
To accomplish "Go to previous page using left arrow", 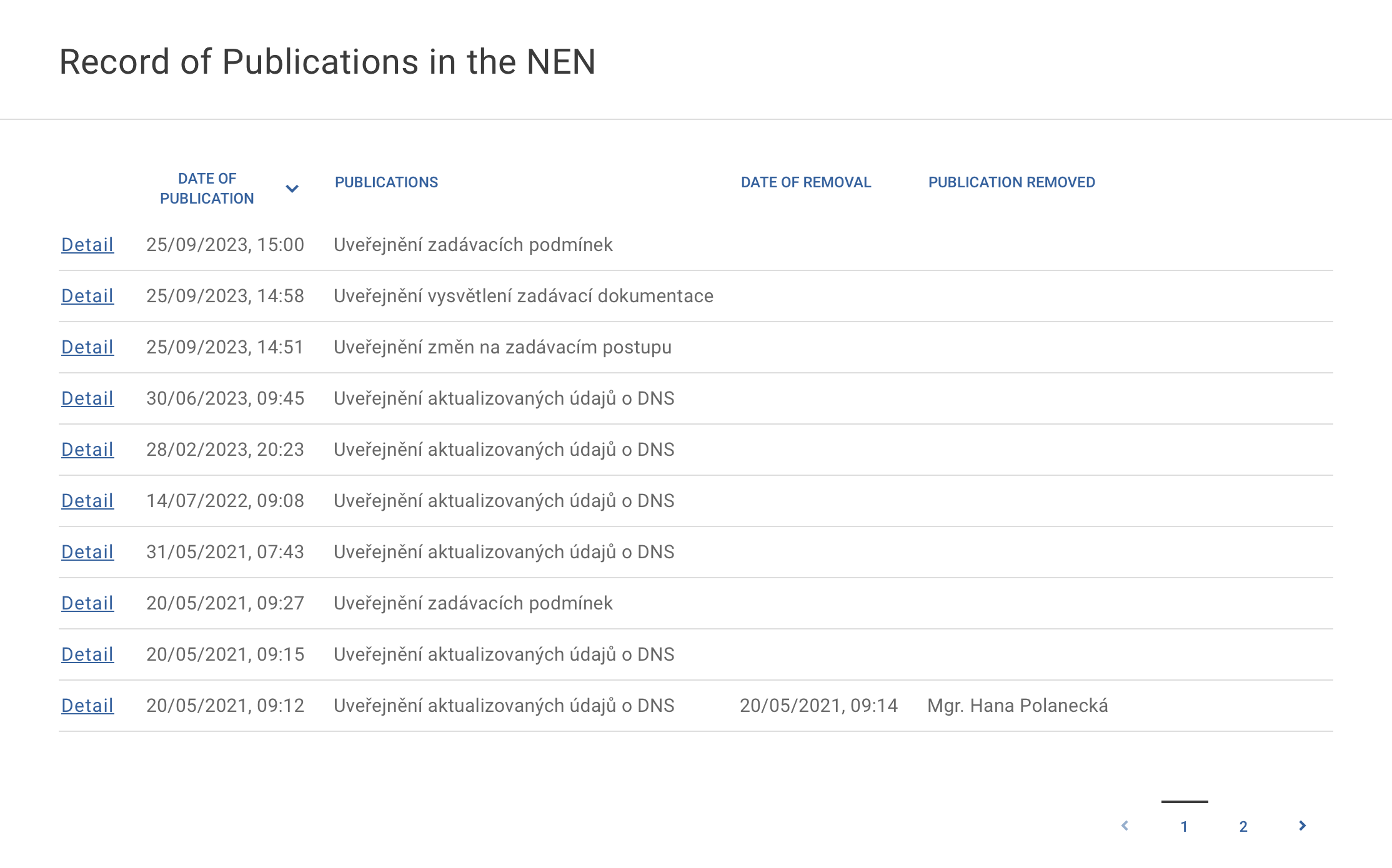I will (1125, 826).
